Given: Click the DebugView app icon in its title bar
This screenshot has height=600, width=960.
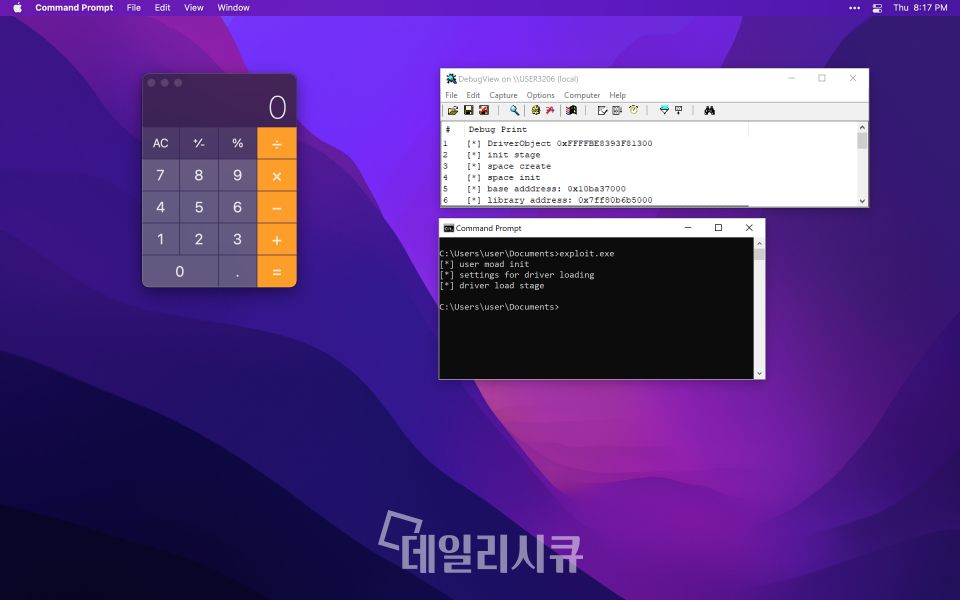Looking at the screenshot, I should [451, 78].
